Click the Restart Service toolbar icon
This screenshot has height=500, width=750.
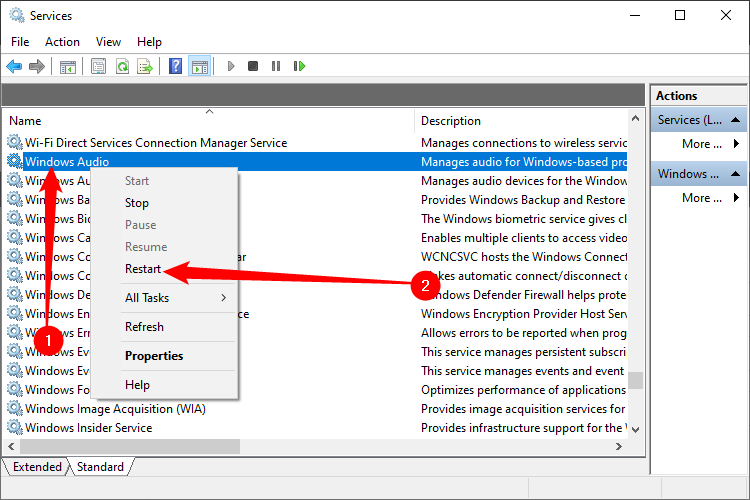click(x=299, y=66)
